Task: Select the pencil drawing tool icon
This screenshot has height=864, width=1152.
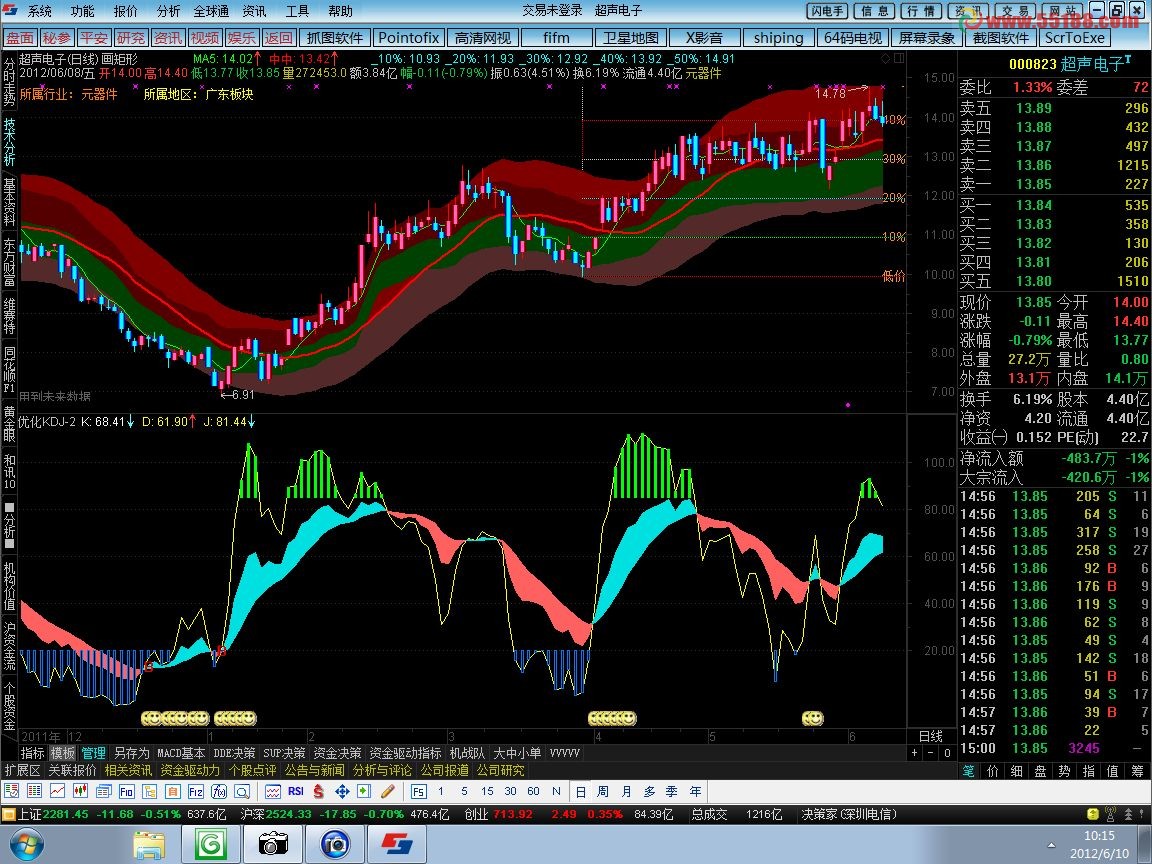Action: click(386, 791)
